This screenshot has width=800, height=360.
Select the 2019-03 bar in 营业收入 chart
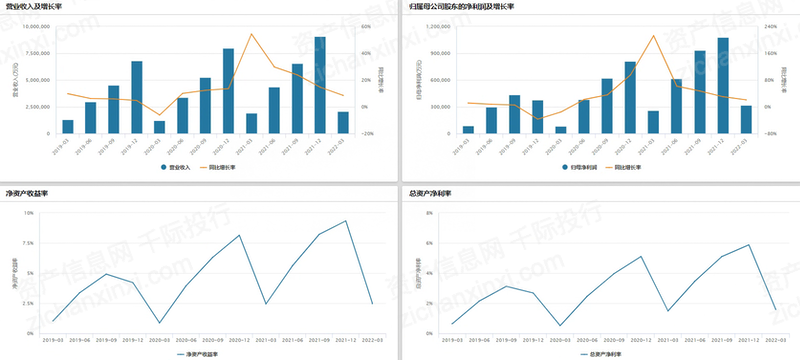tap(68, 127)
